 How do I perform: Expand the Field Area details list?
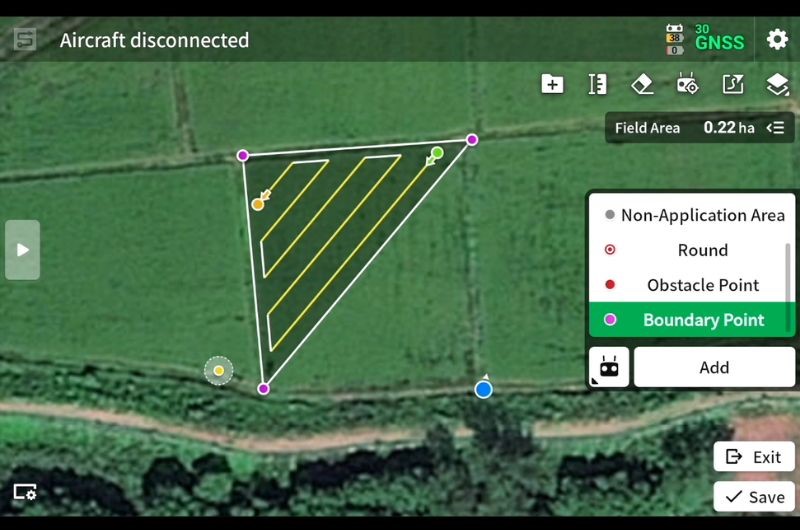pyautogui.click(x=776, y=128)
